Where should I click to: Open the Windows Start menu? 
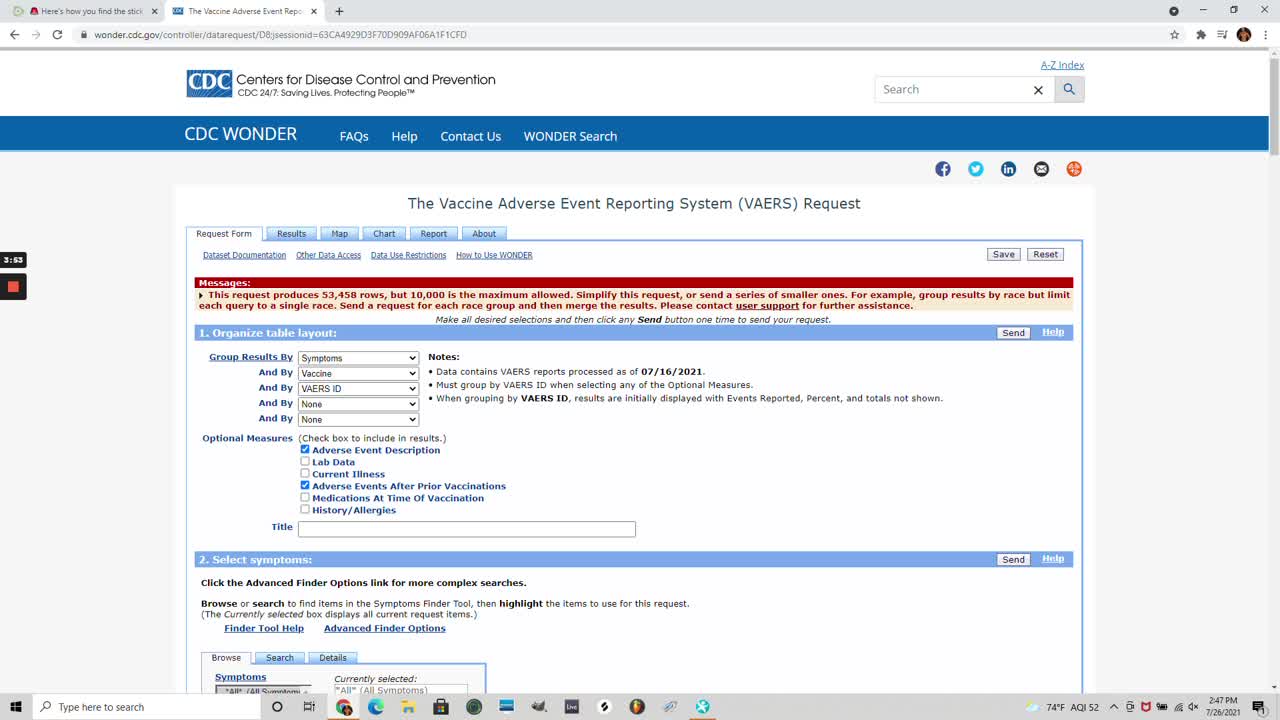(x=16, y=707)
